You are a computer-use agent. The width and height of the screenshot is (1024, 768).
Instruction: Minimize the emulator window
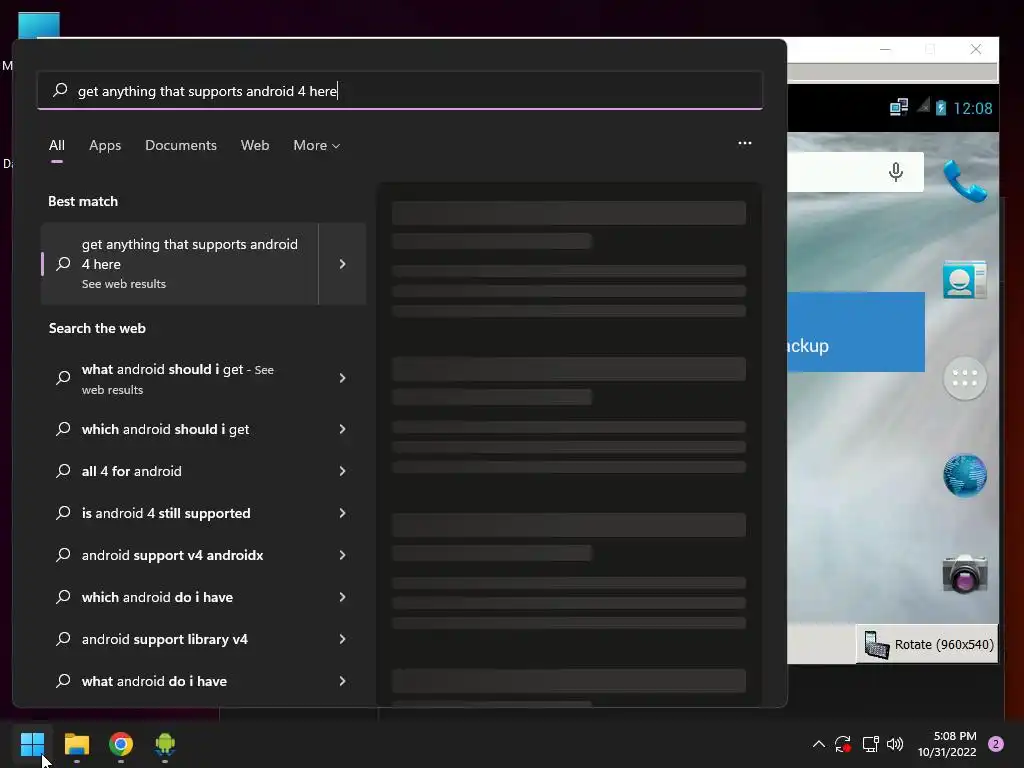[x=885, y=50]
